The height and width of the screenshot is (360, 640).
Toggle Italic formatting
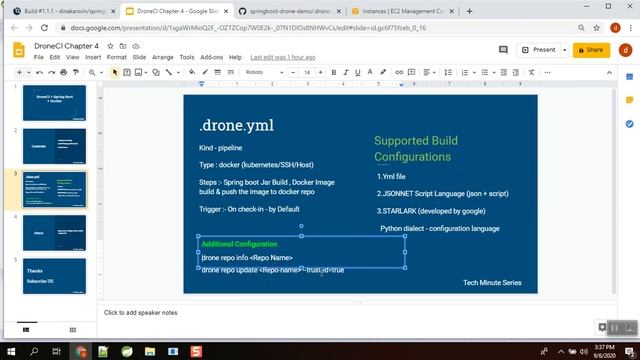346,73
